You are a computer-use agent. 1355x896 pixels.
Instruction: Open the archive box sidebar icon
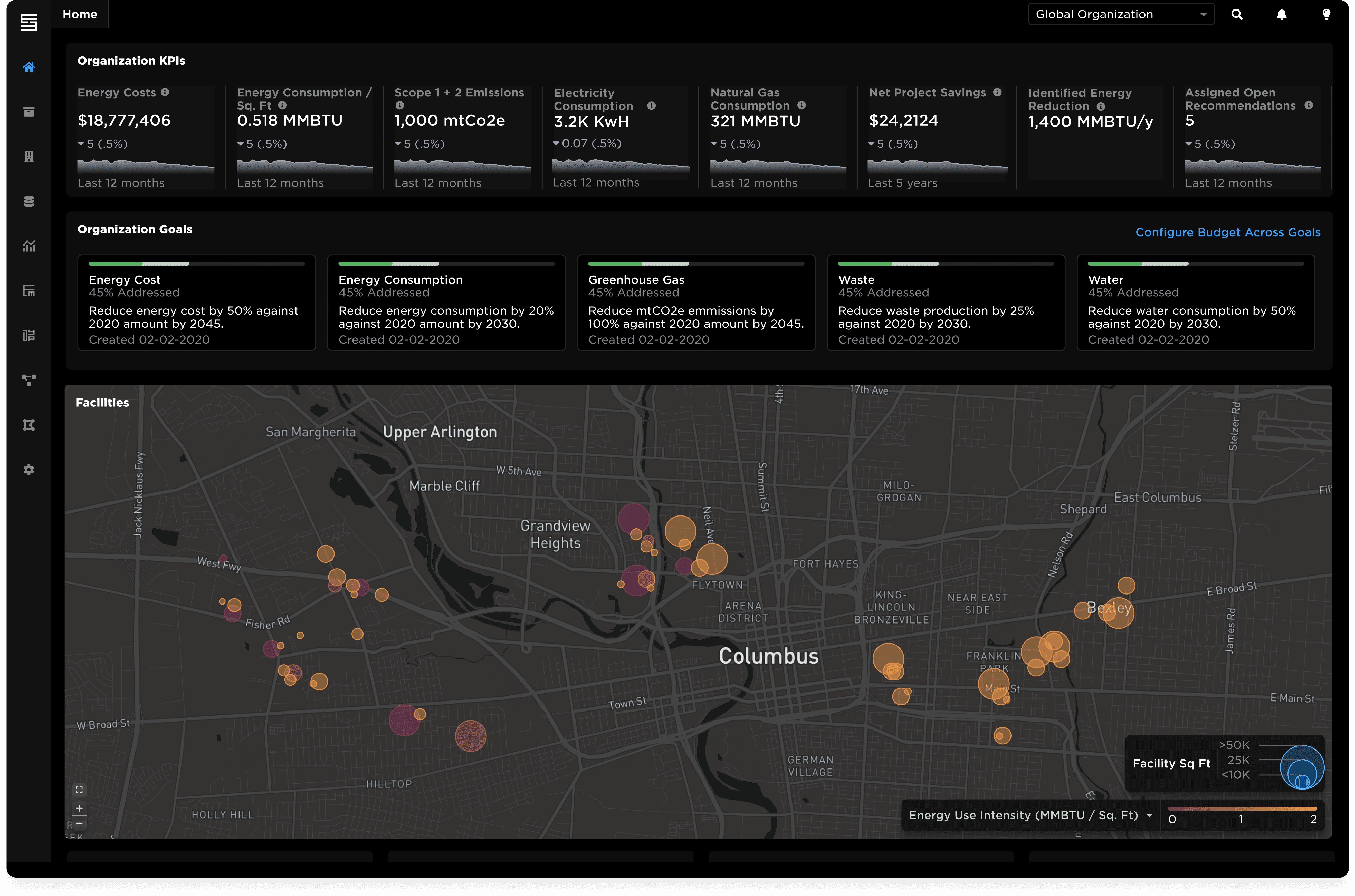(x=28, y=112)
